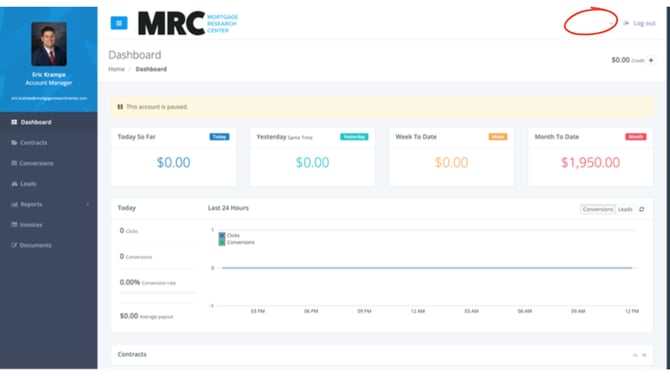Screen dimensions: 670x376
Task: Click Eric Krampe's profile photo
Action: tap(49, 44)
